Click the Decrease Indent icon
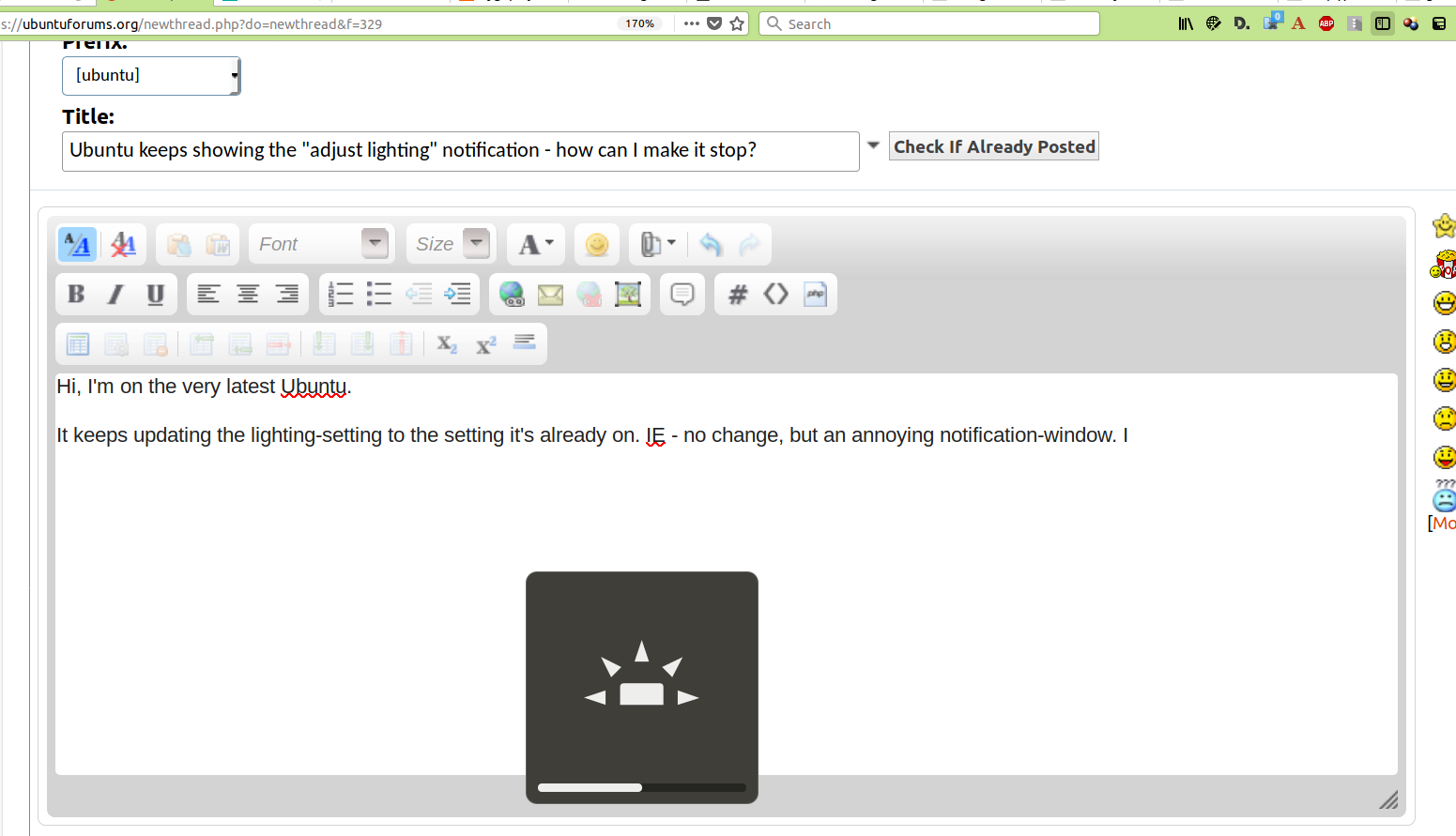The width and height of the screenshot is (1456, 836). [x=418, y=295]
